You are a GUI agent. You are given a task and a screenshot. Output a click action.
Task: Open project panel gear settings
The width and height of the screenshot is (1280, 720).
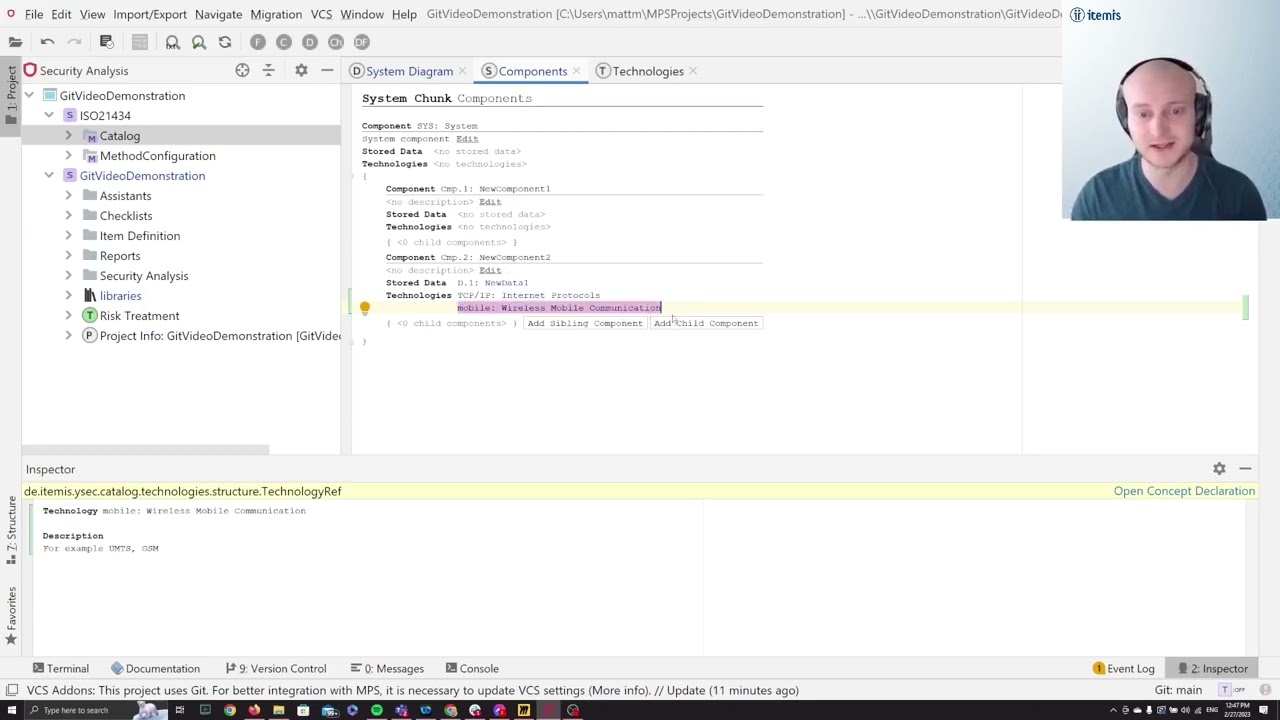pos(301,71)
